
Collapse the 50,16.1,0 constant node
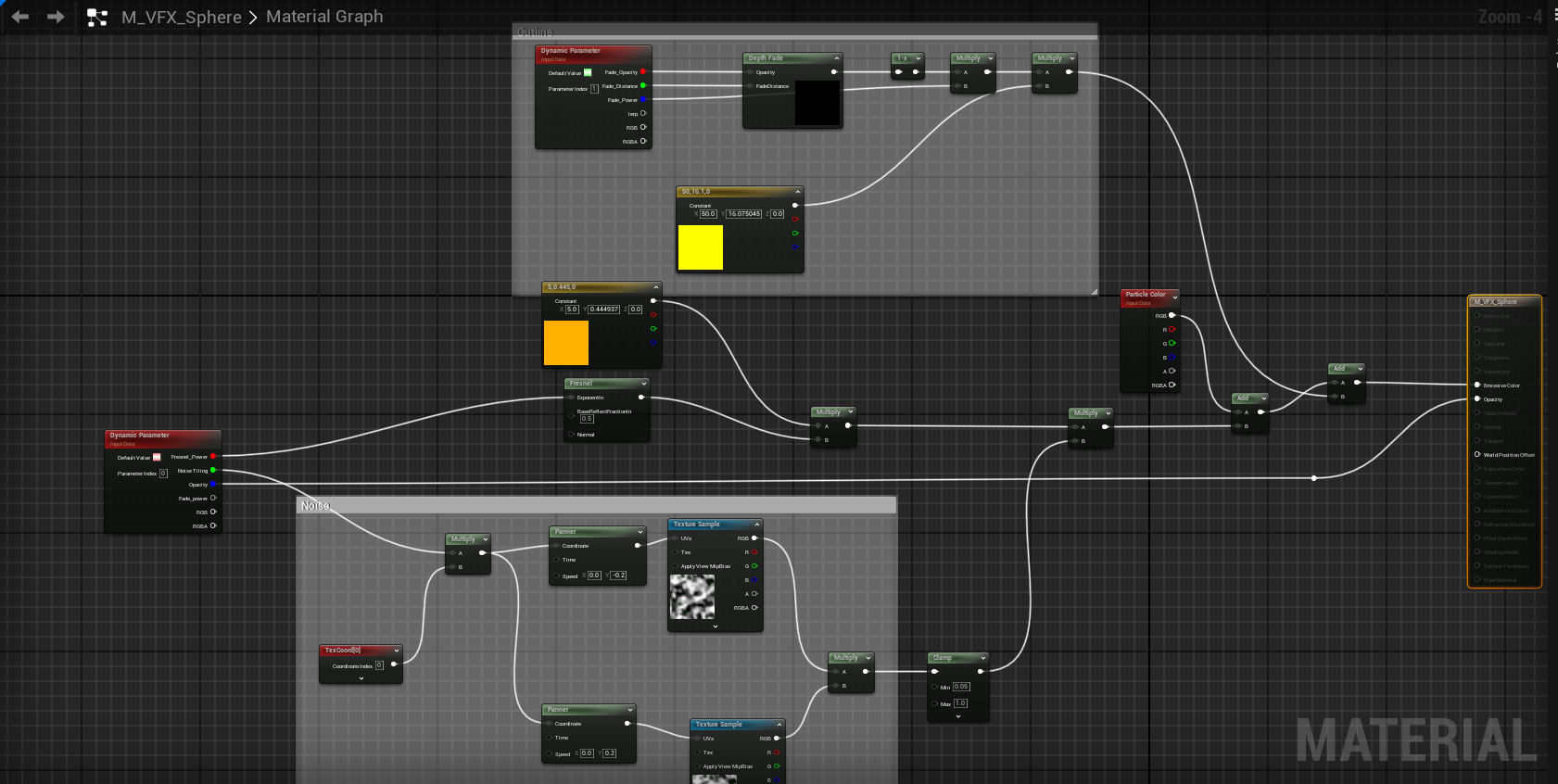click(x=797, y=192)
